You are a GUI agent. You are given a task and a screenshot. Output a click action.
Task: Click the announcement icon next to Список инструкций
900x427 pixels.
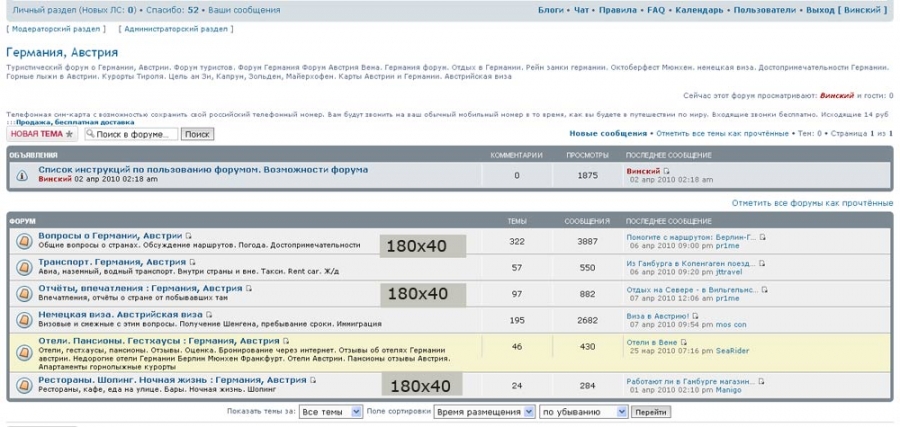click(x=22, y=176)
